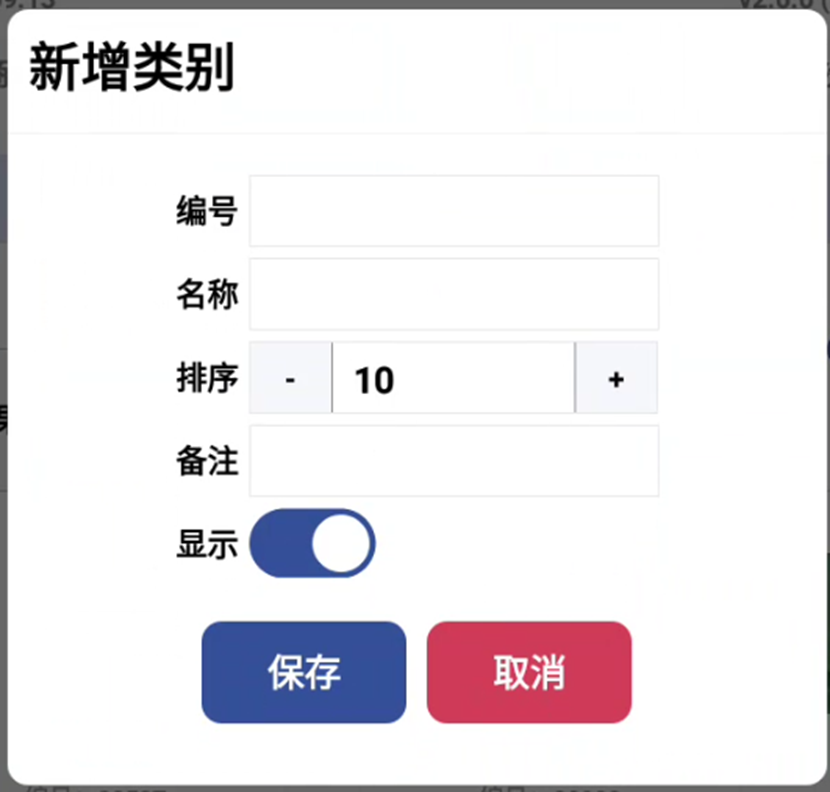Click into the 备注 input box
The height and width of the screenshot is (792, 830).
pyautogui.click(x=454, y=461)
